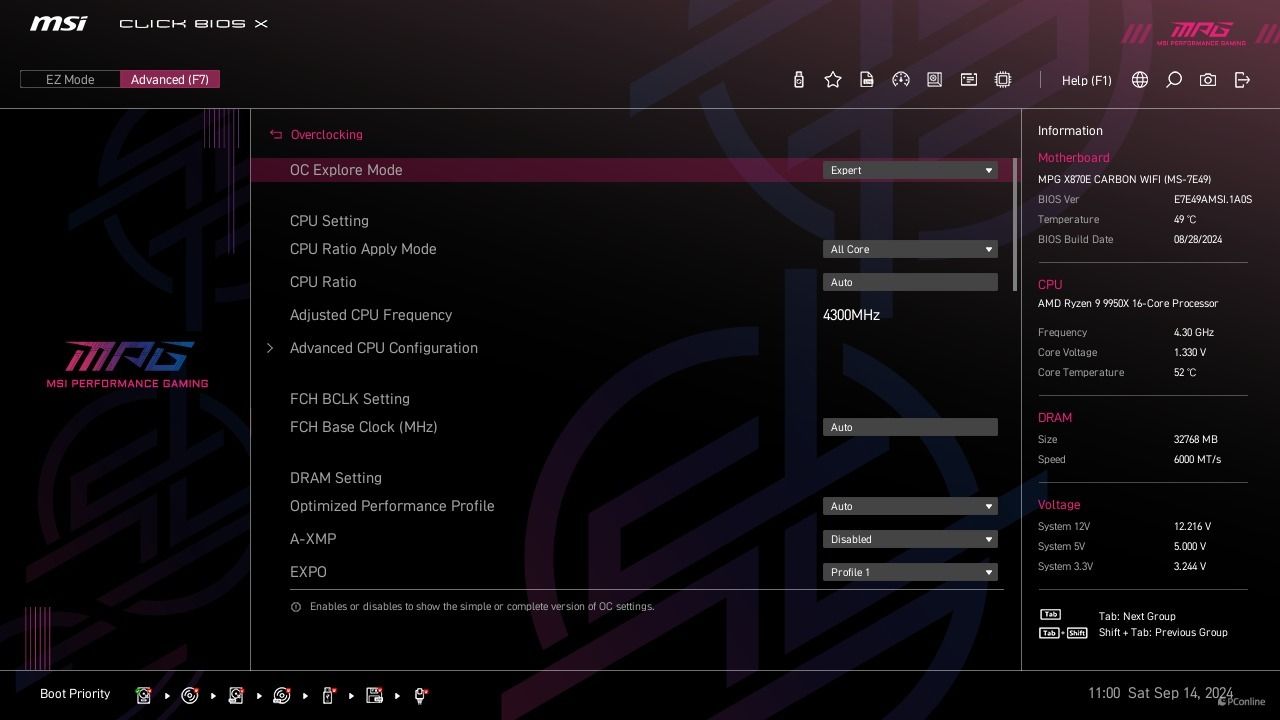Click the exit icon in the toolbar

click(x=1242, y=80)
